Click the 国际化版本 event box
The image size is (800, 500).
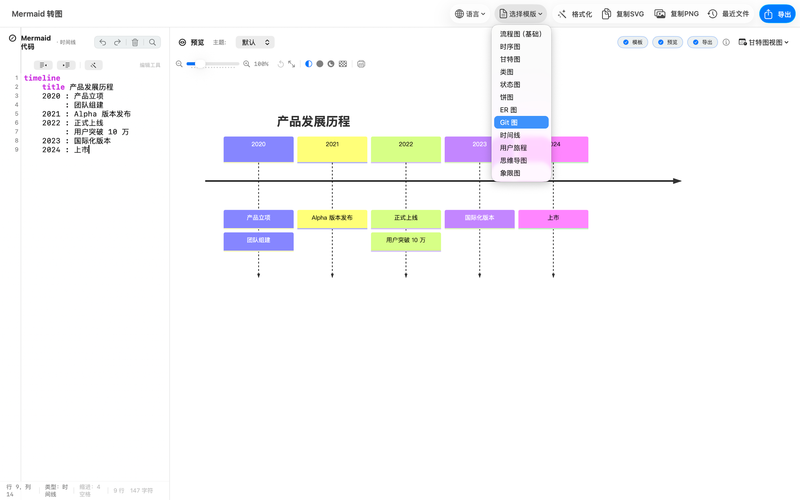(x=480, y=219)
